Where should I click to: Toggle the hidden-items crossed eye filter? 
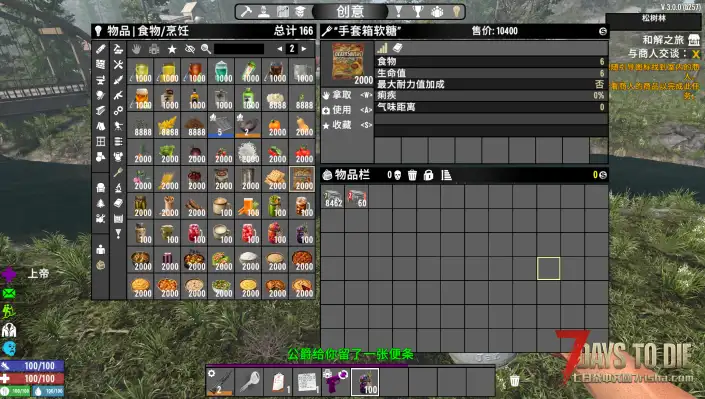click(x=190, y=49)
